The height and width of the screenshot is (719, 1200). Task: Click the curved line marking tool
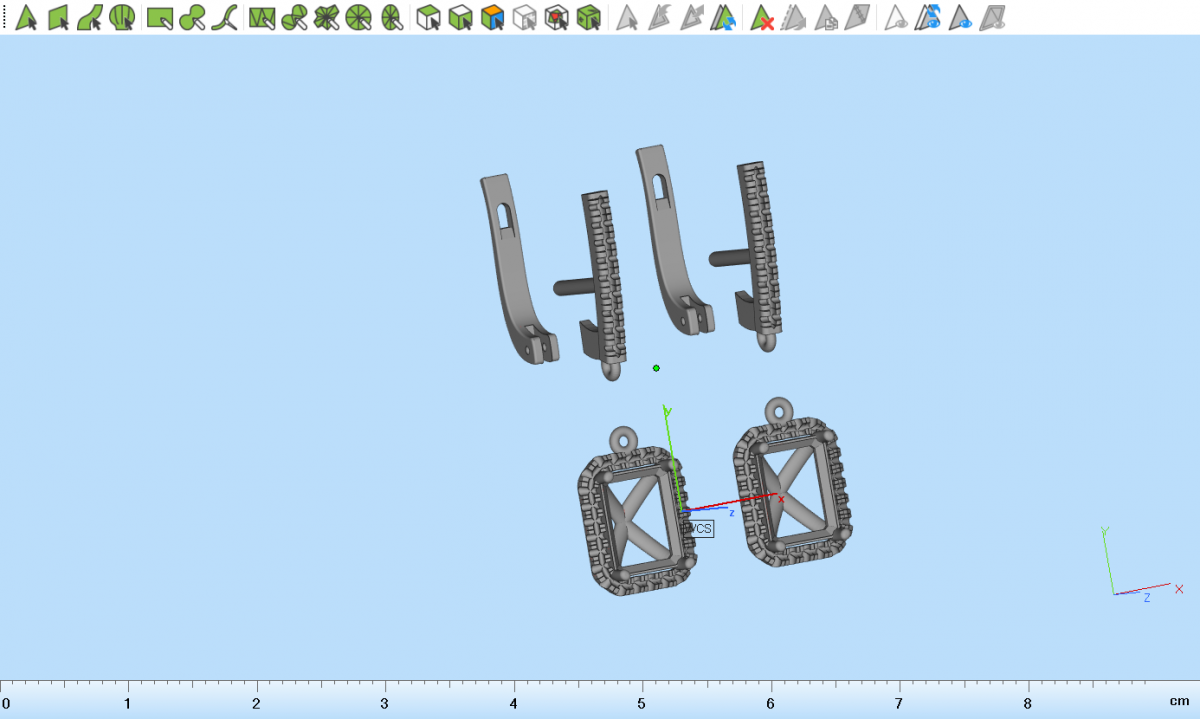pyautogui.click(x=224, y=17)
